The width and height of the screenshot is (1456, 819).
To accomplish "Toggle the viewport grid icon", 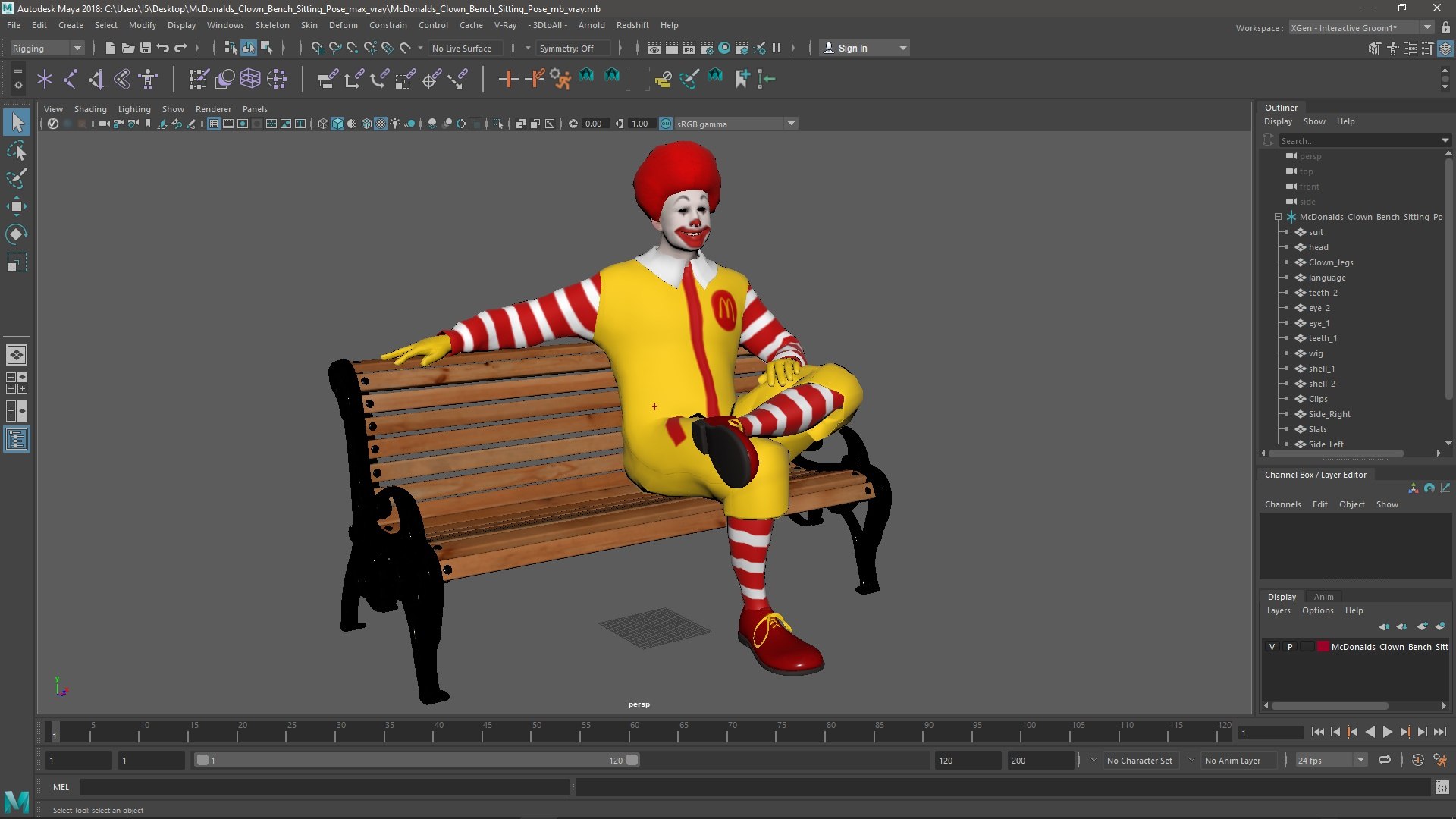I will (214, 124).
